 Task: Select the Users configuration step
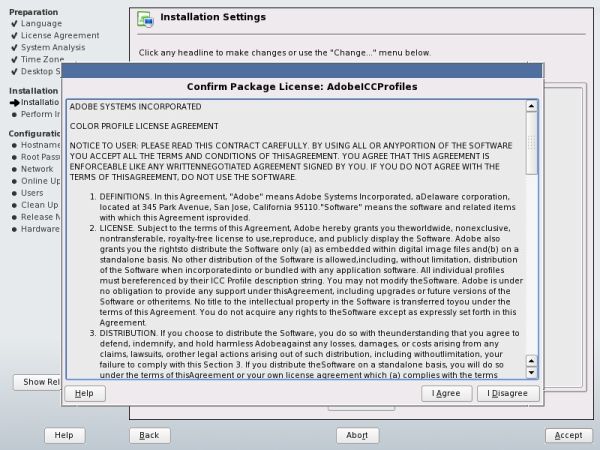(x=32, y=193)
